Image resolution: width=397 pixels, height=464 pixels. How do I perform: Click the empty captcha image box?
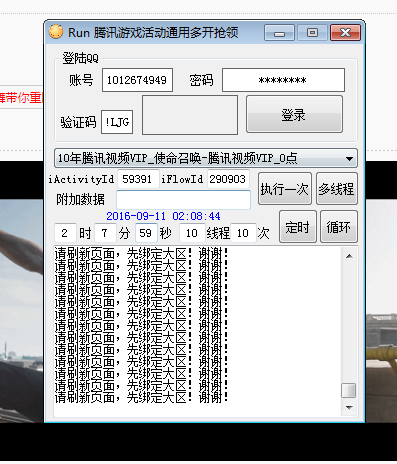pyautogui.click(x=190, y=115)
